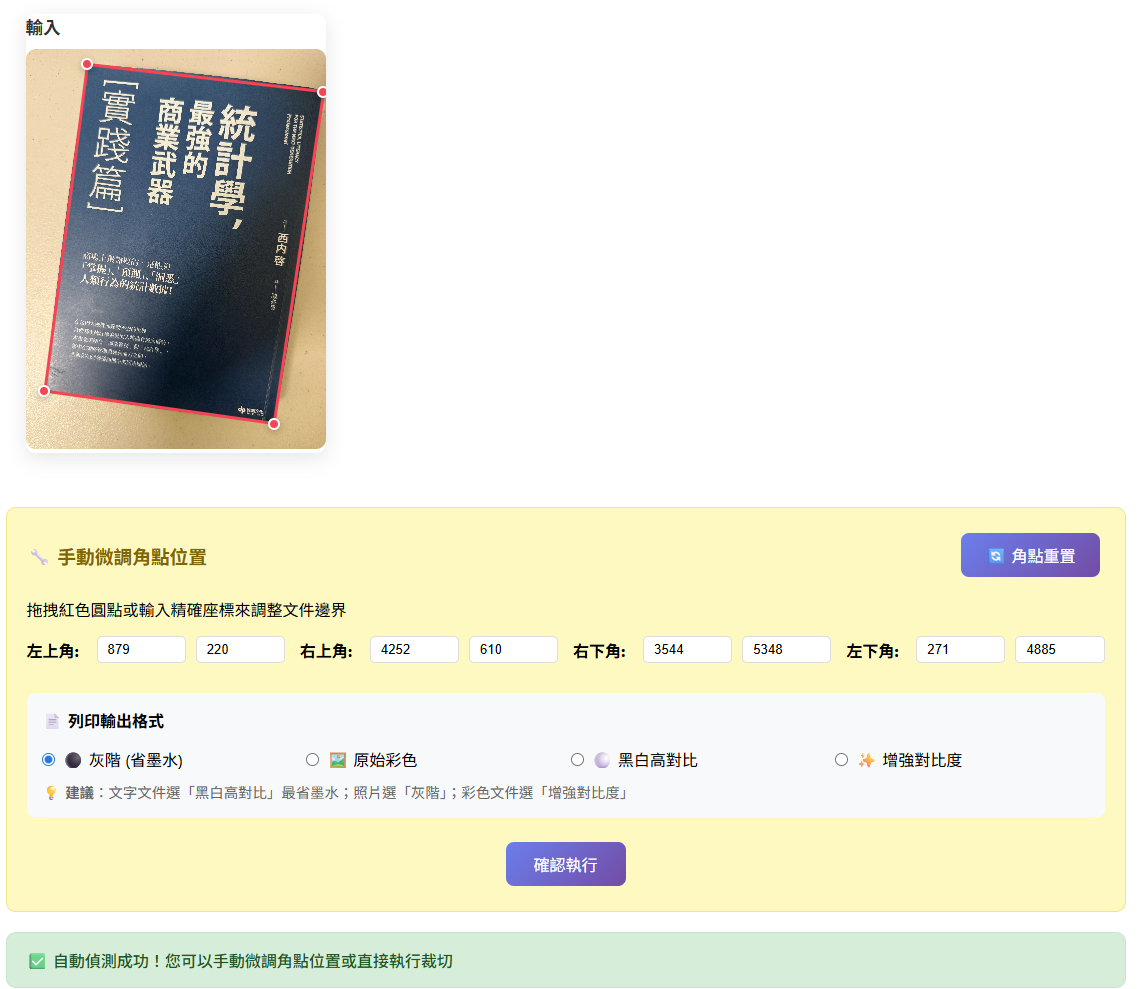Click the green checkmark success icon
Screen dimensions: 1139x989
[x=37, y=961]
